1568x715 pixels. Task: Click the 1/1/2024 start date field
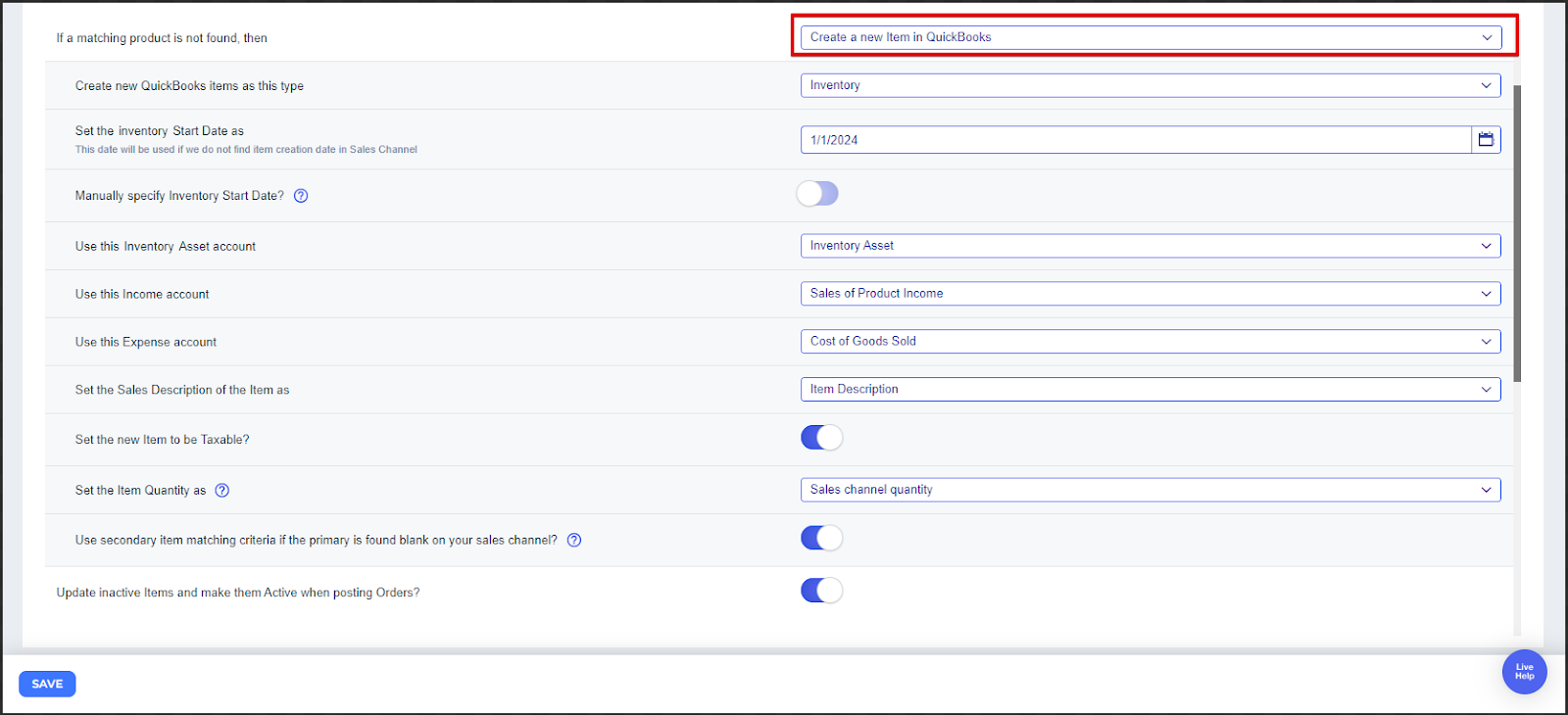pos(1135,140)
